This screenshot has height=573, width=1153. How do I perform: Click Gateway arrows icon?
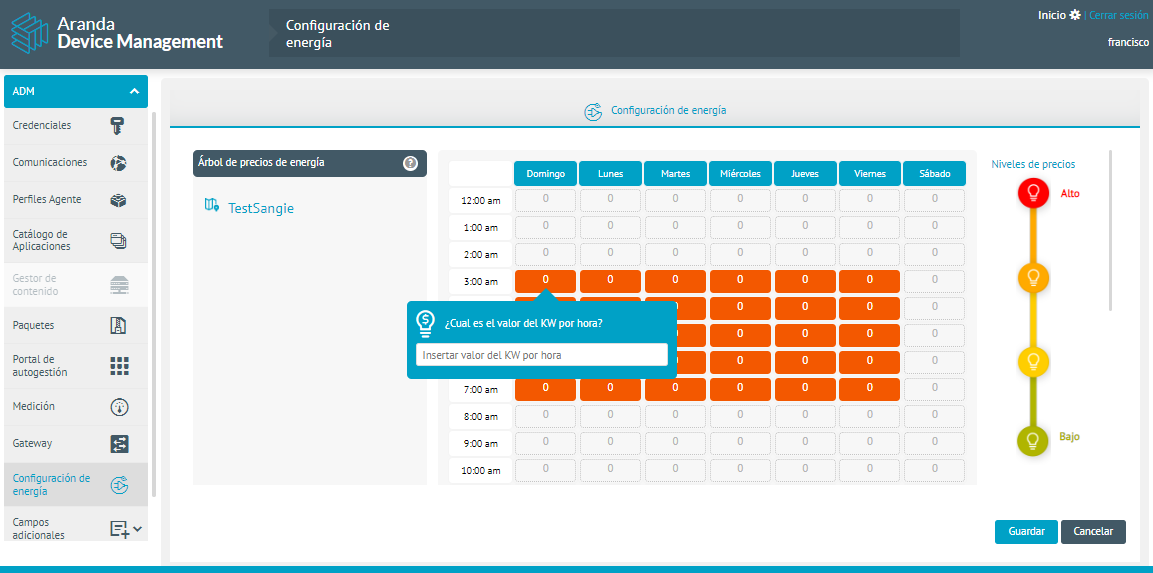[119, 444]
